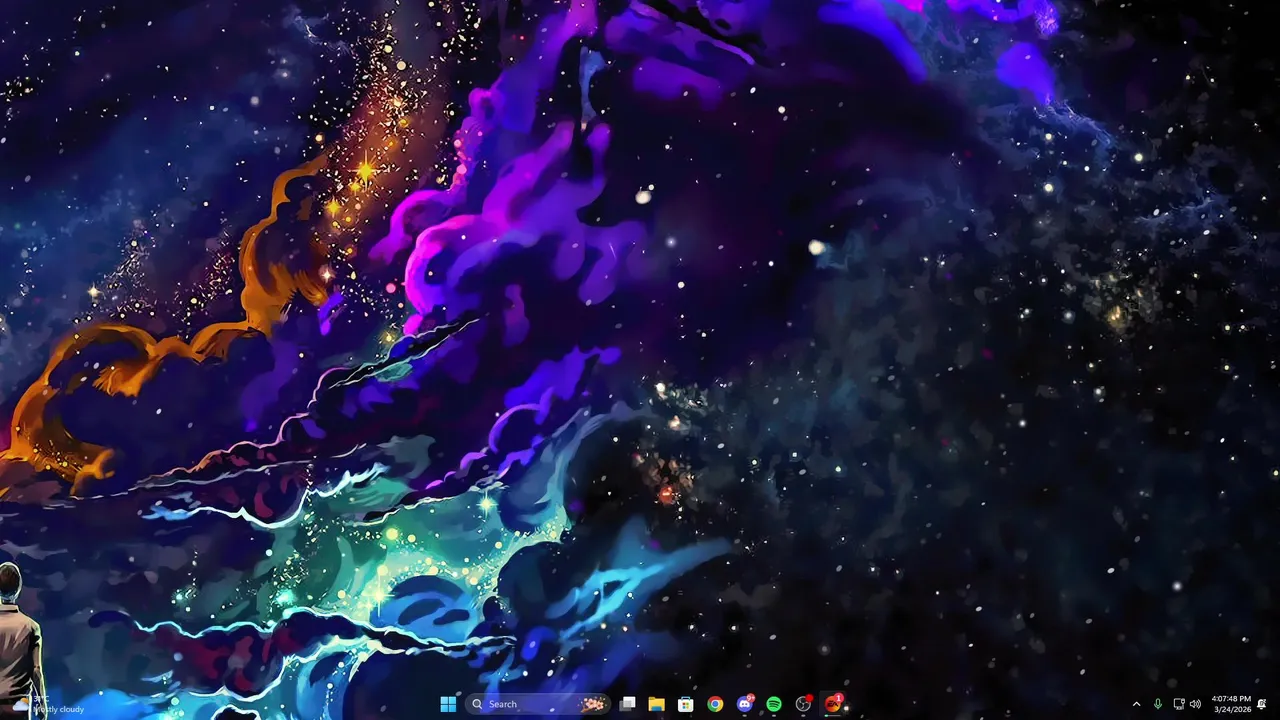
Task: Launch Google Chrome from the taskbar
Action: point(715,704)
